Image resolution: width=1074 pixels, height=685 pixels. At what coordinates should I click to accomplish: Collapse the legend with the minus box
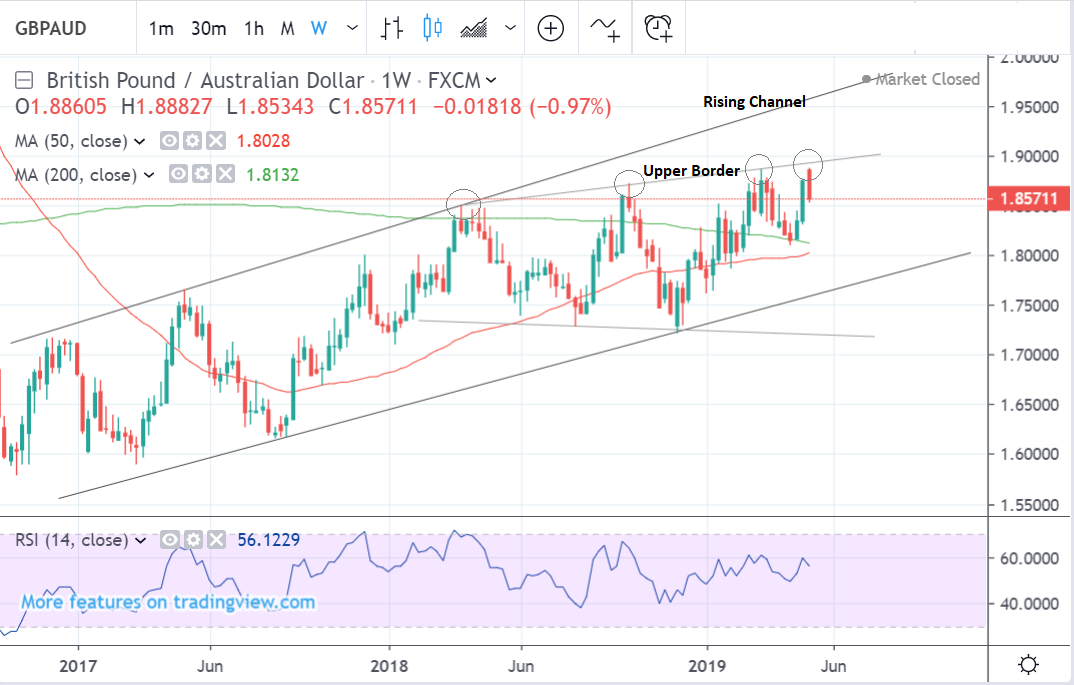pyautogui.click(x=26, y=80)
